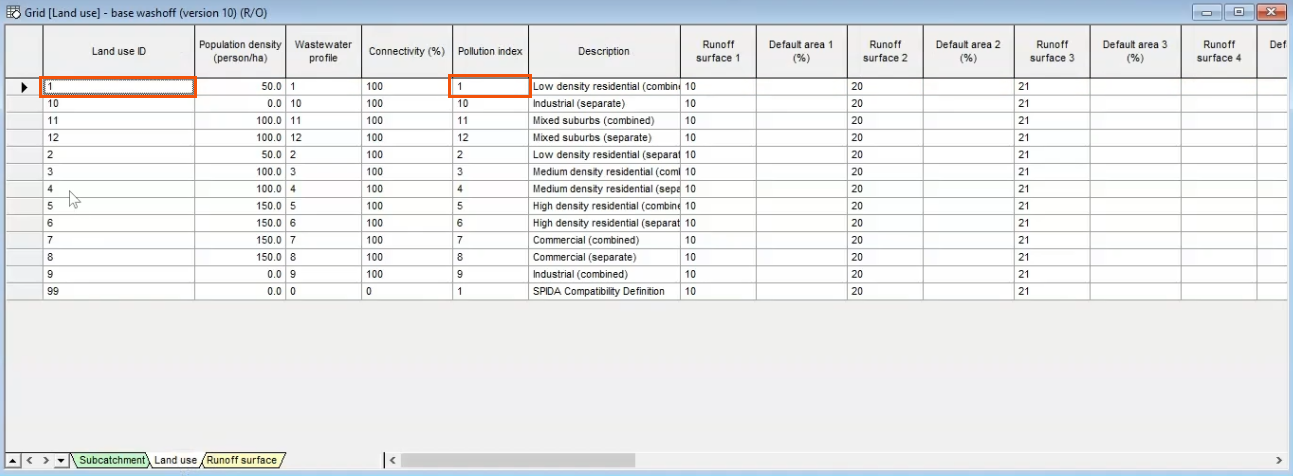The width and height of the screenshot is (1293, 476).
Task: Select Land use ID cell 99
Action: tap(119, 291)
